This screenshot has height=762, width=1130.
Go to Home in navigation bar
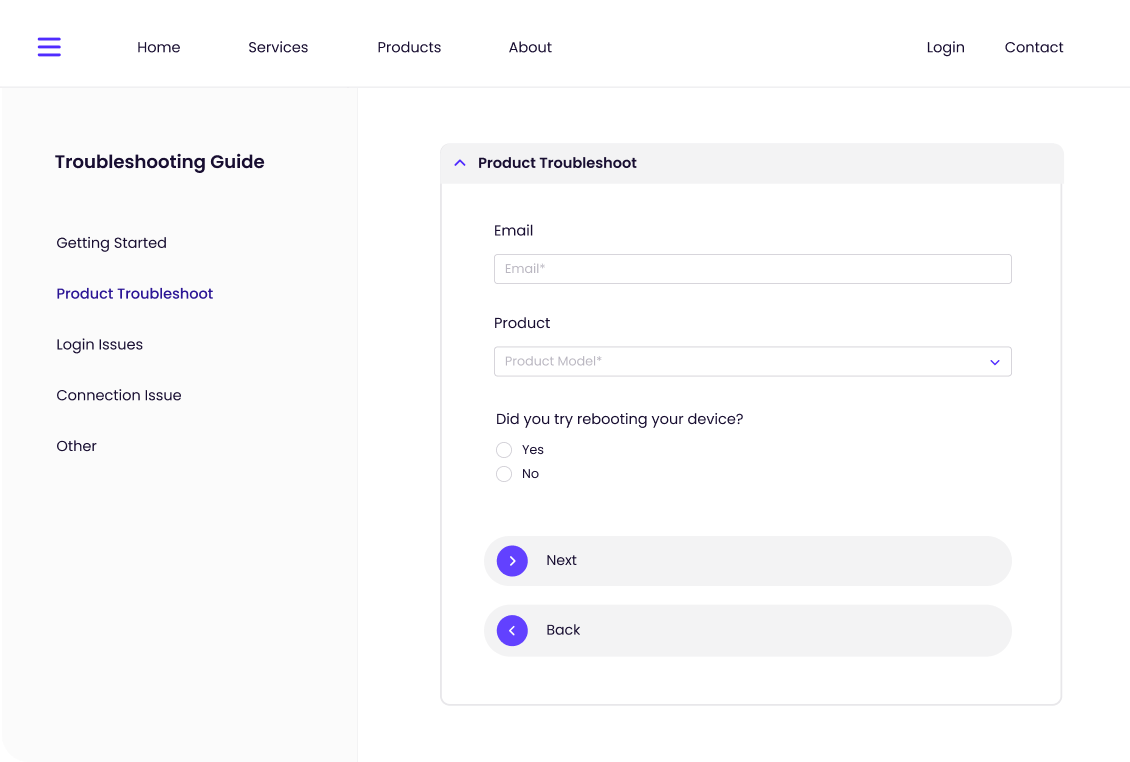(158, 47)
